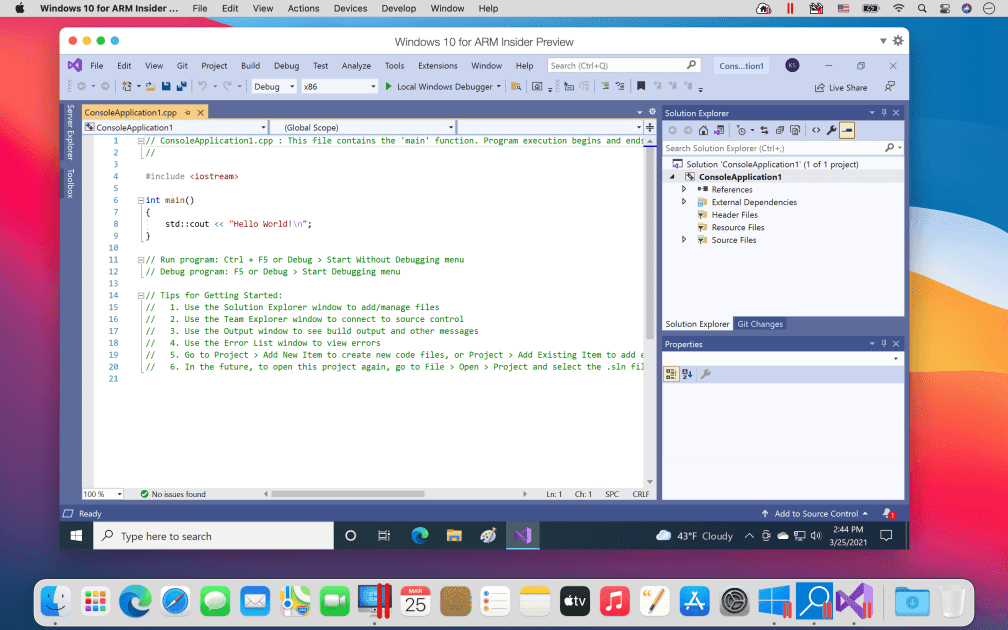This screenshot has width=1008, height=630.
Task: Pin the Solution Explorer panel
Action: click(883, 112)
